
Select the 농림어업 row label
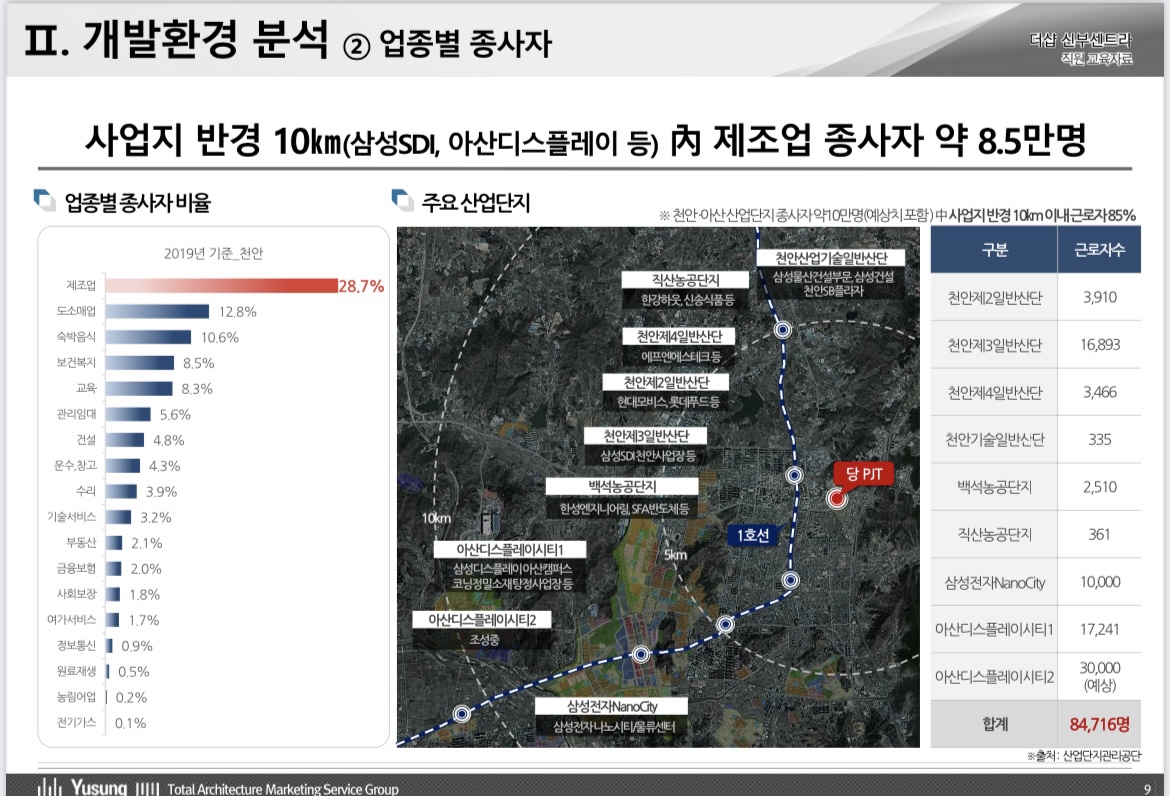pos(76,696)
